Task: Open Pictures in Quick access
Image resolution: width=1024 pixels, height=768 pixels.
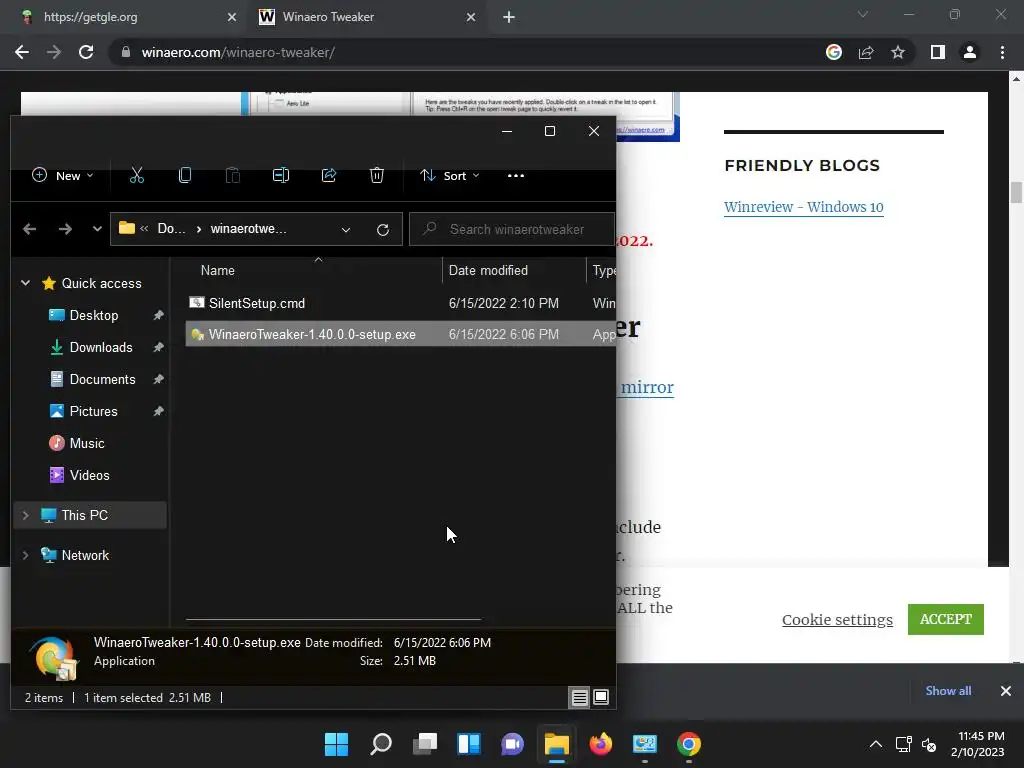Action: 93,411
